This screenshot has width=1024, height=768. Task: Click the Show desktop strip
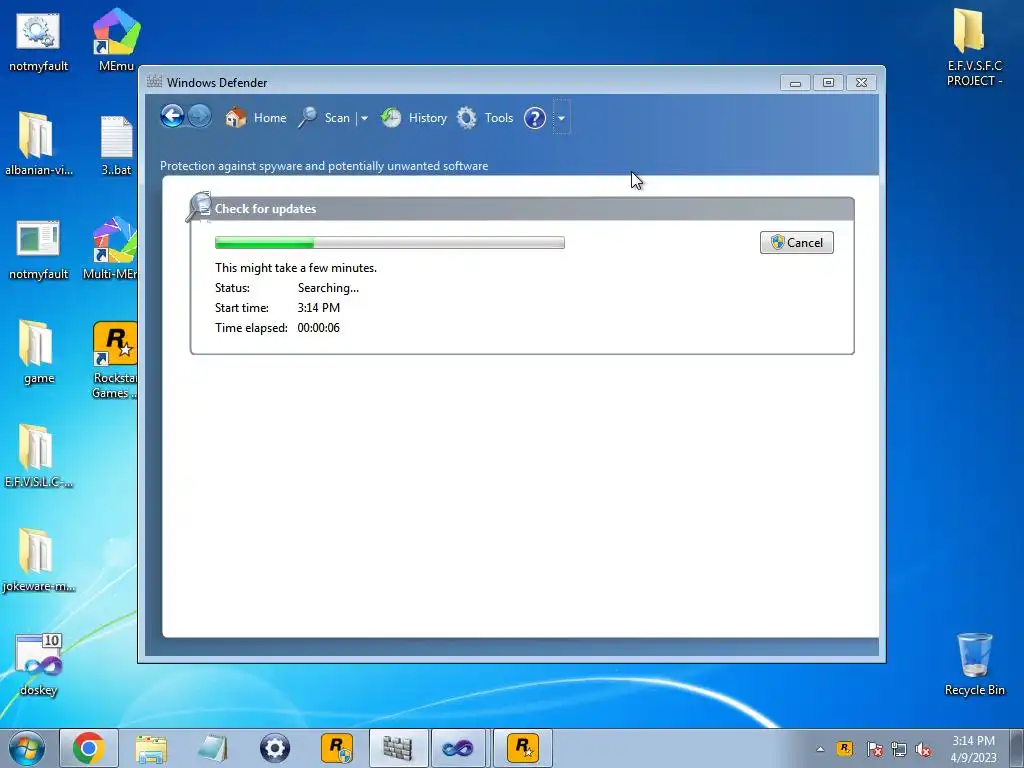click(x=1017, y=748)
